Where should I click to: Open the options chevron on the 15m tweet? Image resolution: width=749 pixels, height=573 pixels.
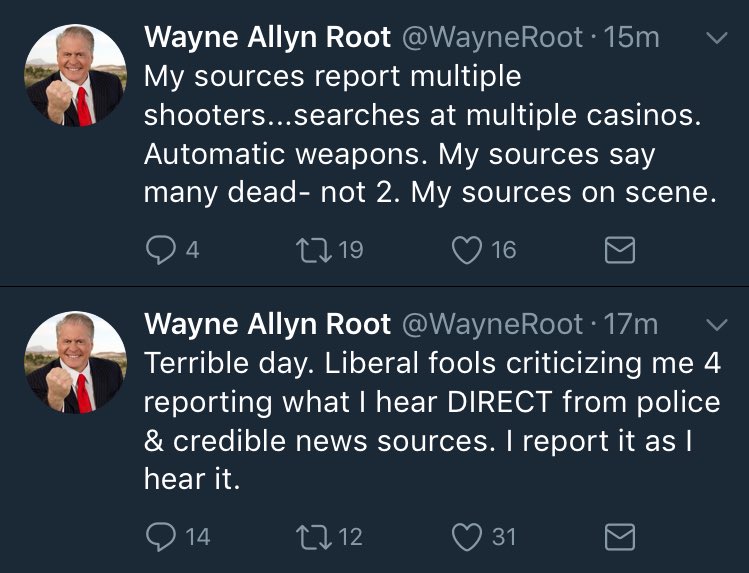pyautogui.click(x=716, y=39)
